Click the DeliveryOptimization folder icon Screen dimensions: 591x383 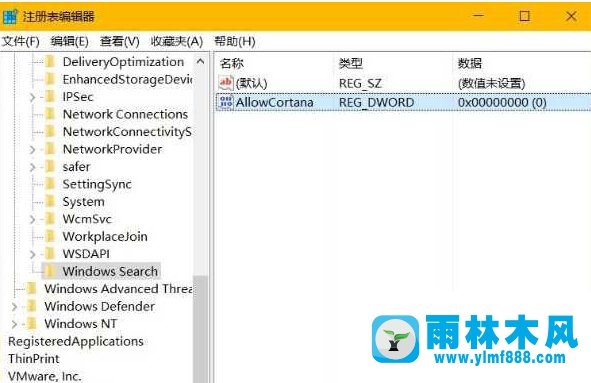pyautogui.click(x=50, y=61)
